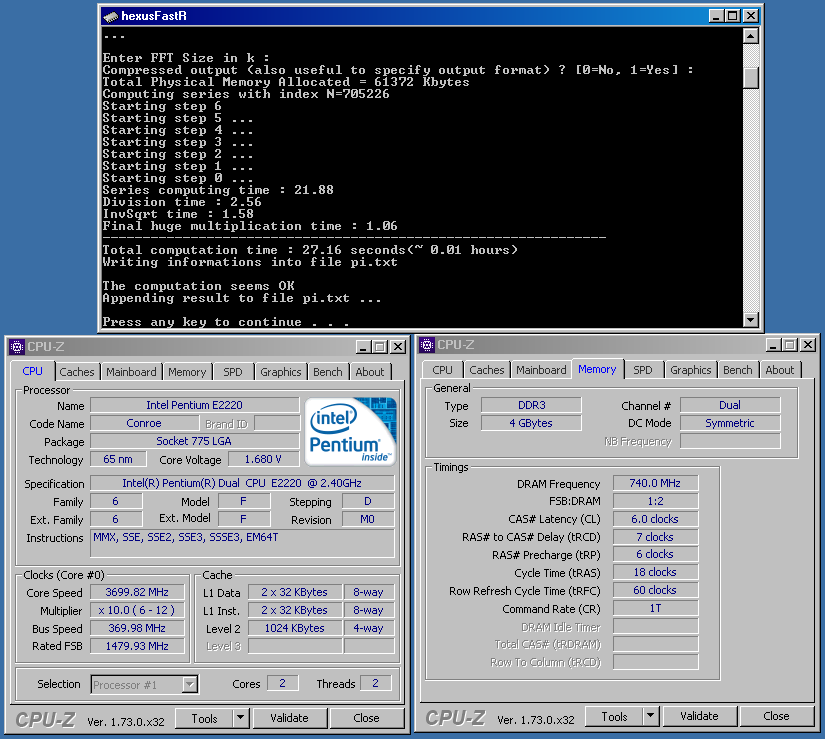The image size is (825, 739).
Task: Click Core Speed value 3699.82 MHz
Action: pyautogui.click(x=137, y=592)
